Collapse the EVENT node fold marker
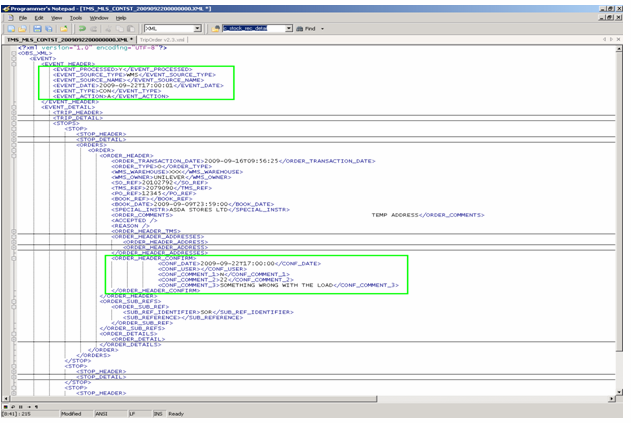 pos(14,59)
